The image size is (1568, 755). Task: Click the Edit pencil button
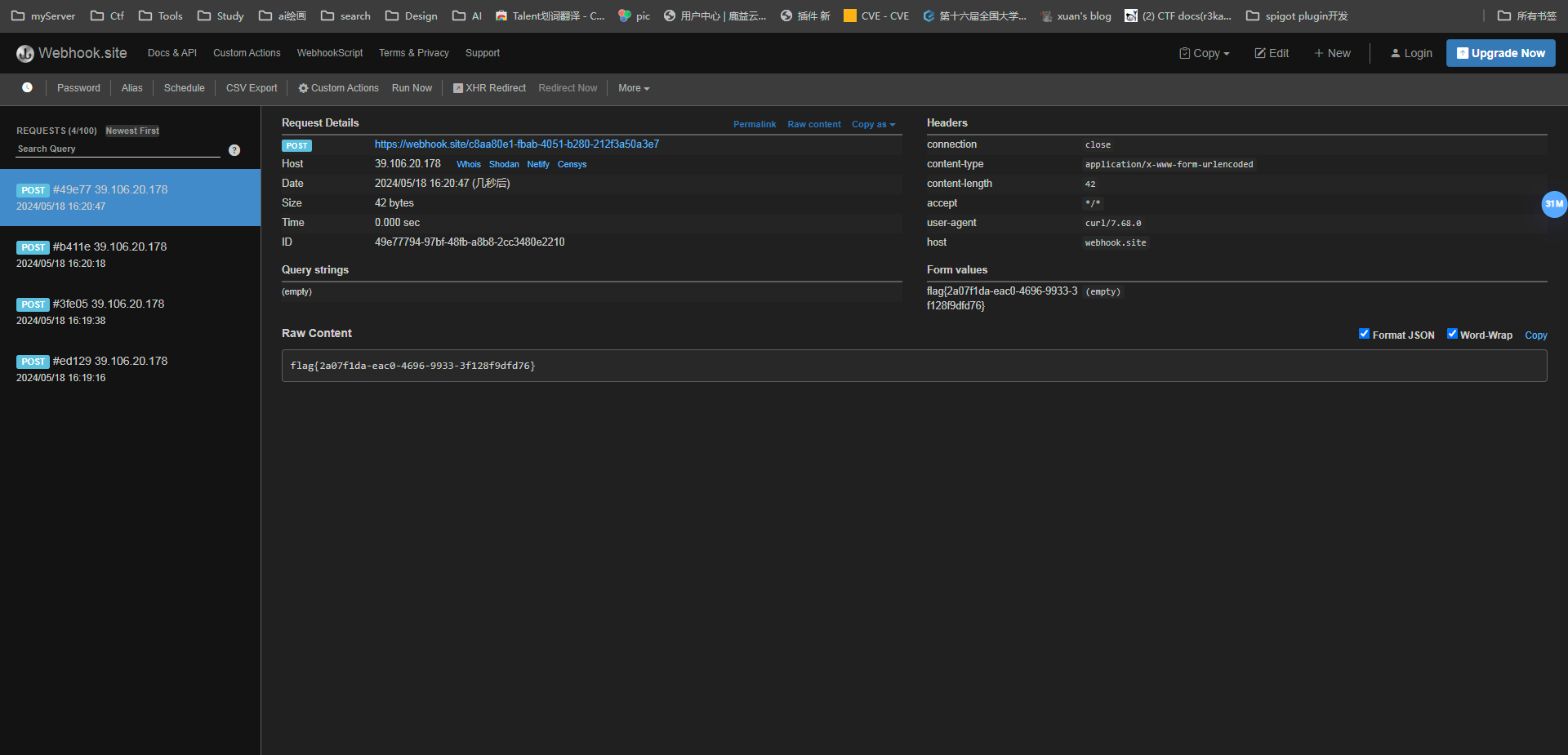click(1272, 53)
